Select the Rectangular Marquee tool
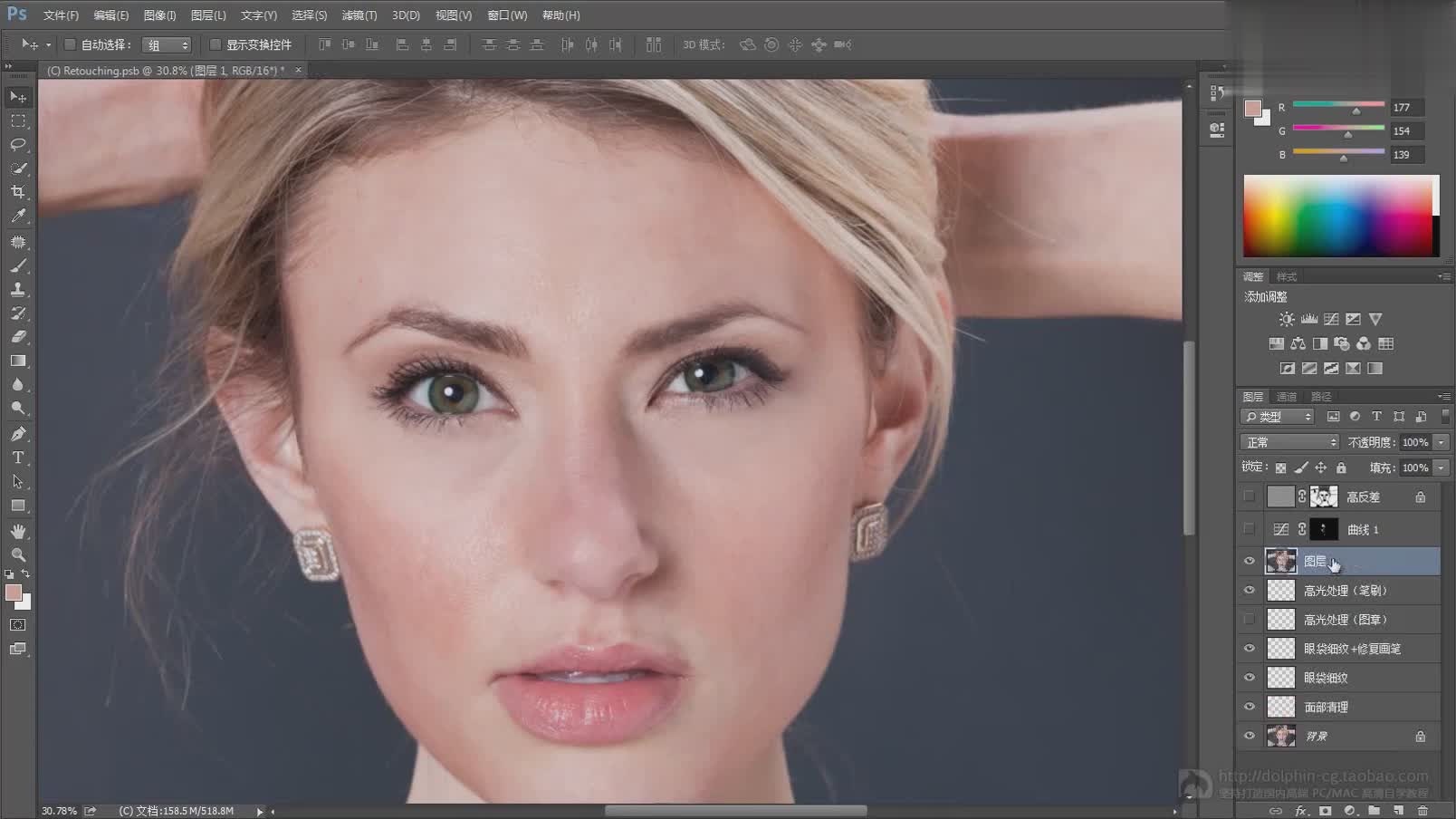Image resolution: width=1456 pixels, height=819 pixels. (x=18, y=120)
